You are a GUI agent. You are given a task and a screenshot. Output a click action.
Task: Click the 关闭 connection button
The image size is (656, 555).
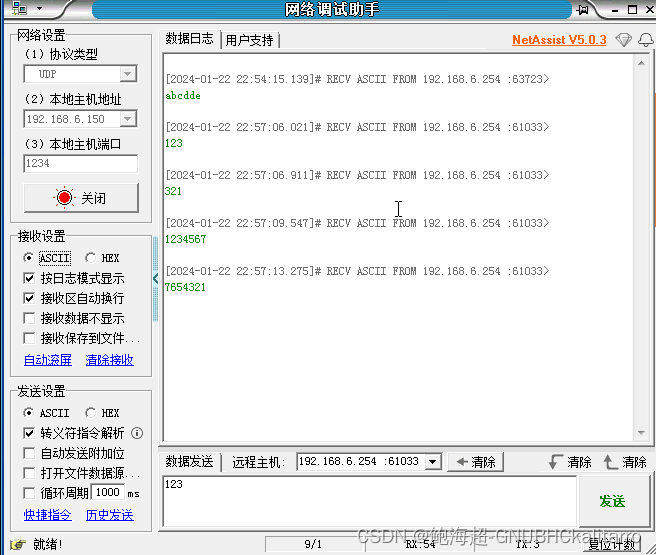pyautogui.click(x=81, y=198)
